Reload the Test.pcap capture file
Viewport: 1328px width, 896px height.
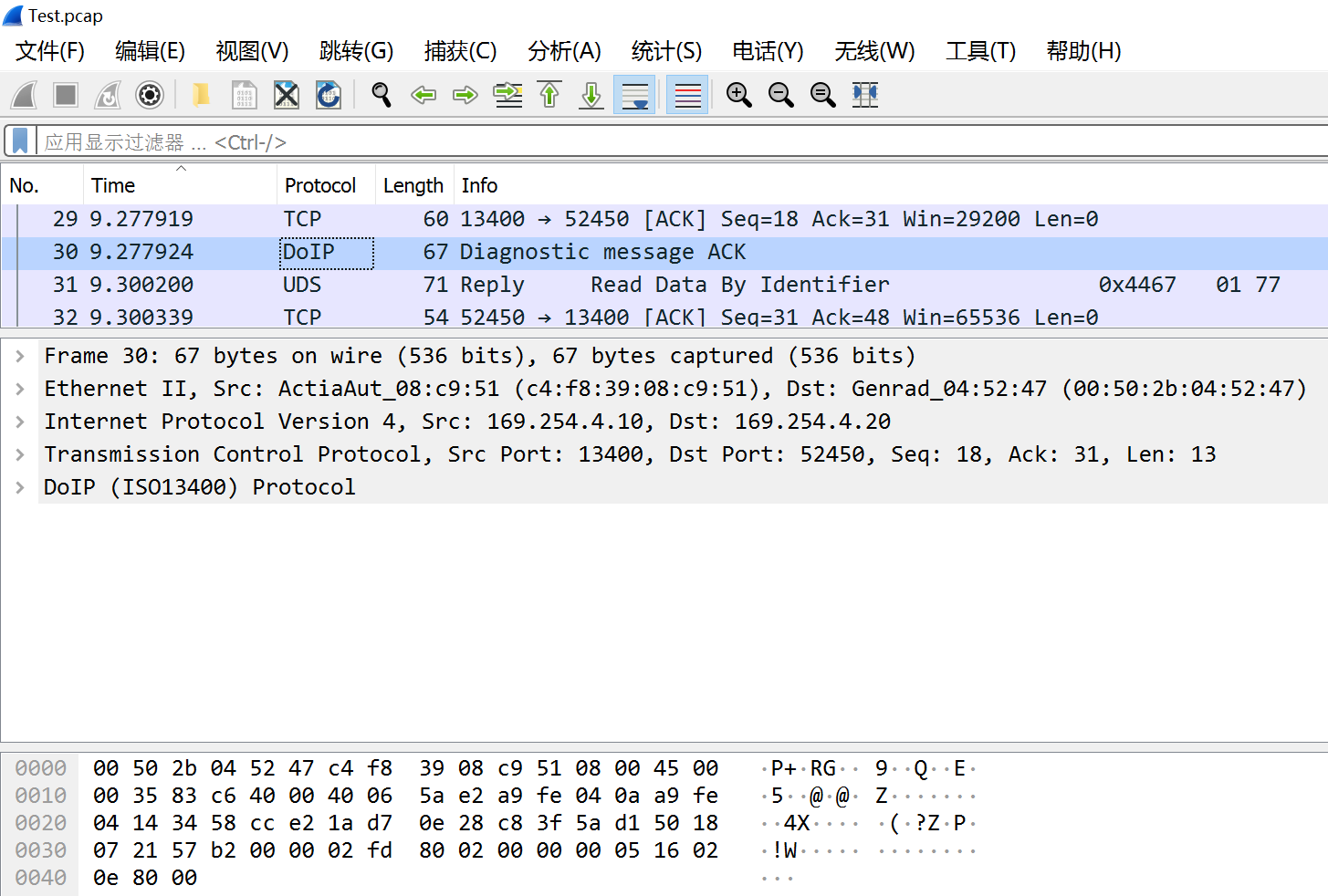pyautogui.click(x=329, y=94)
